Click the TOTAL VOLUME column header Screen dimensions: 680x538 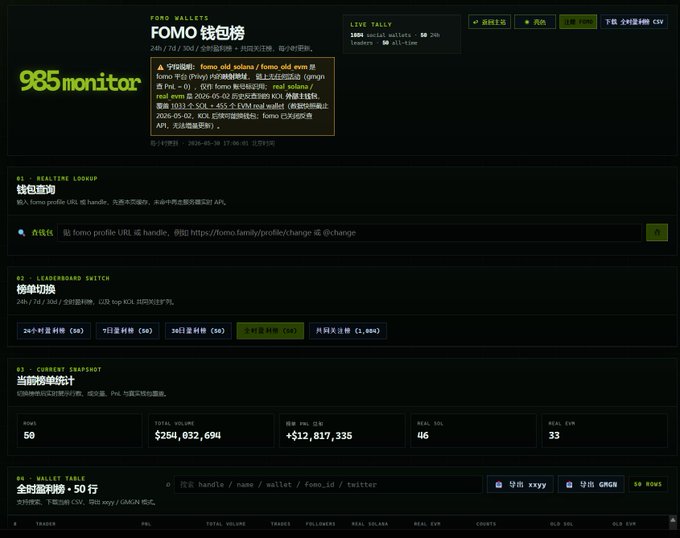coord(226,524)
